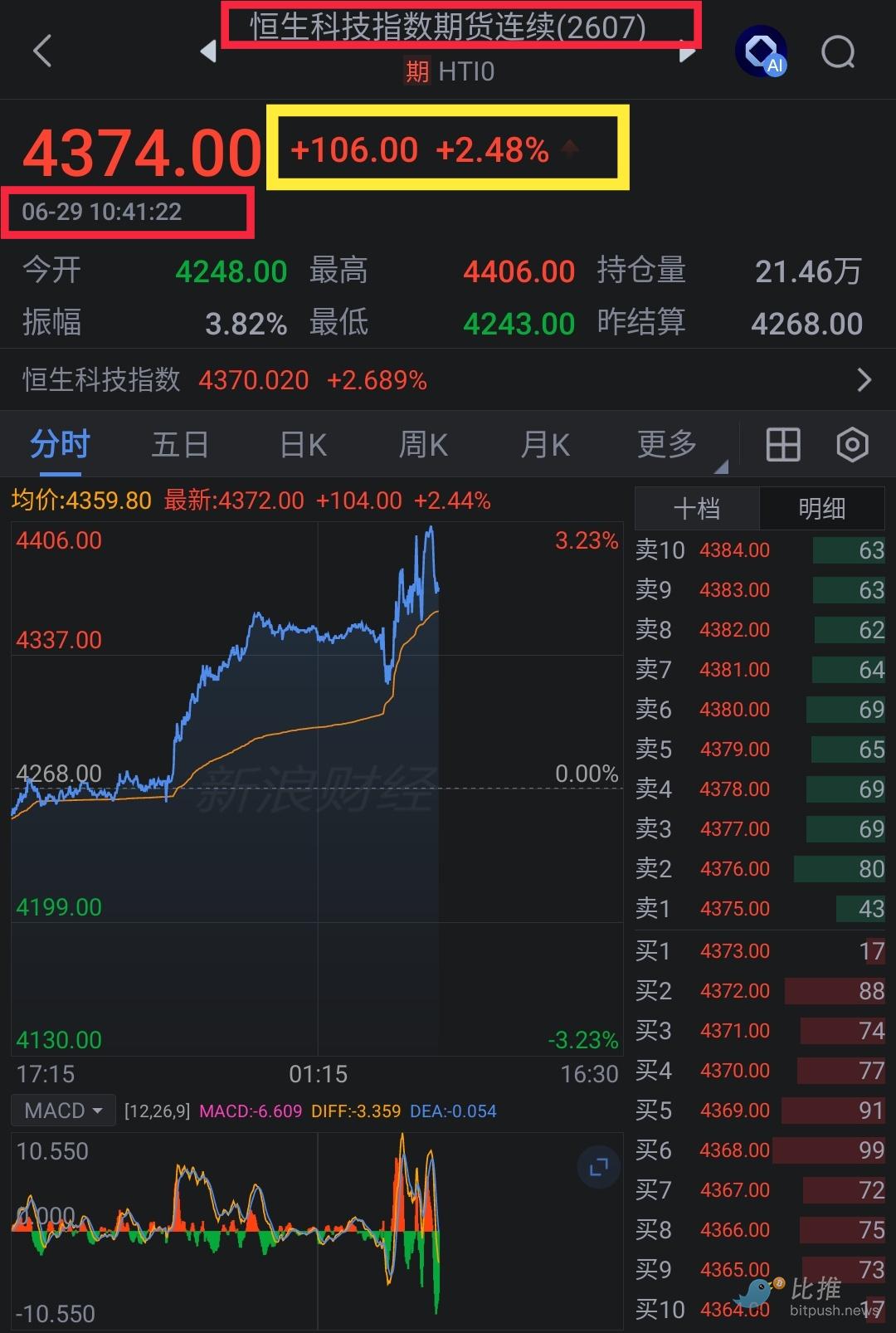
Task: Expand the MACD chart to fullscreen
Action: (598, 1168)
